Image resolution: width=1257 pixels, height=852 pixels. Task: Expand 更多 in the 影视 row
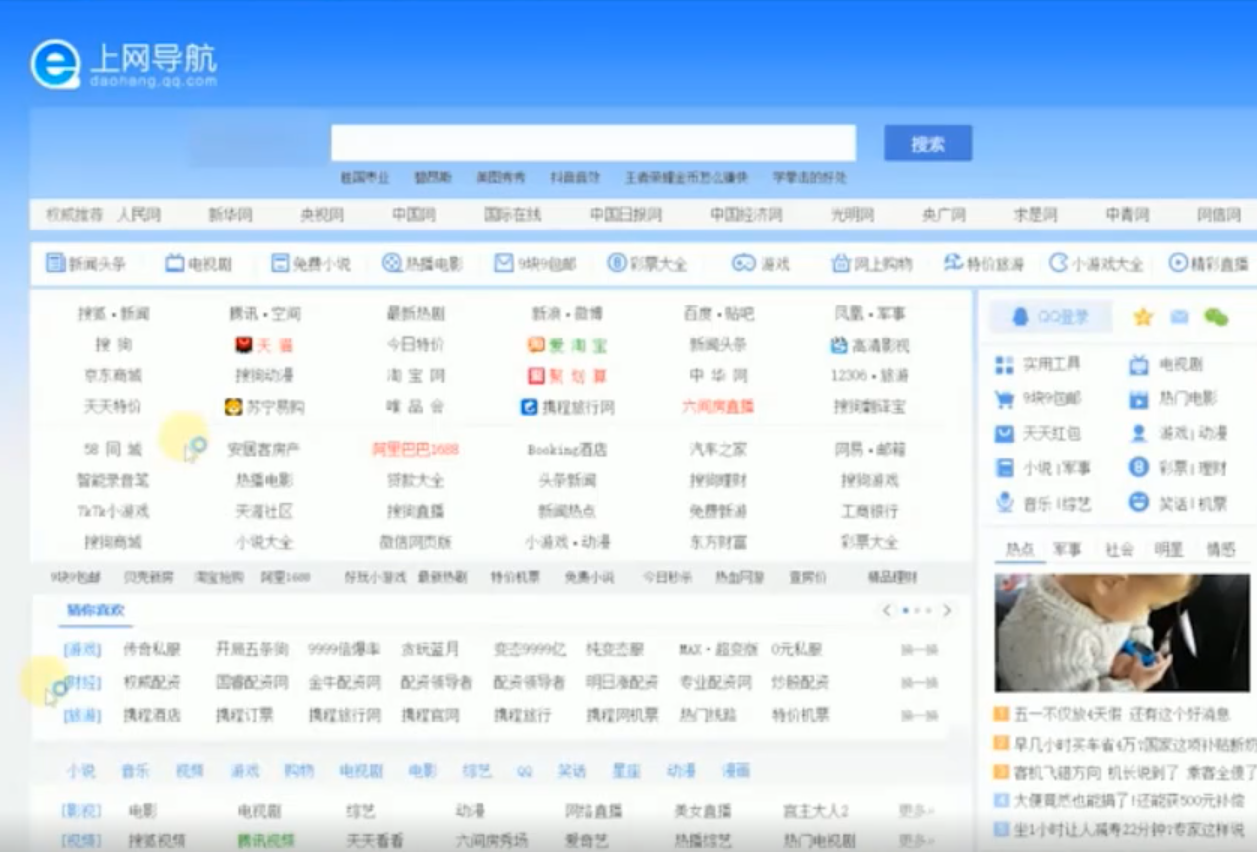[916, 810]
